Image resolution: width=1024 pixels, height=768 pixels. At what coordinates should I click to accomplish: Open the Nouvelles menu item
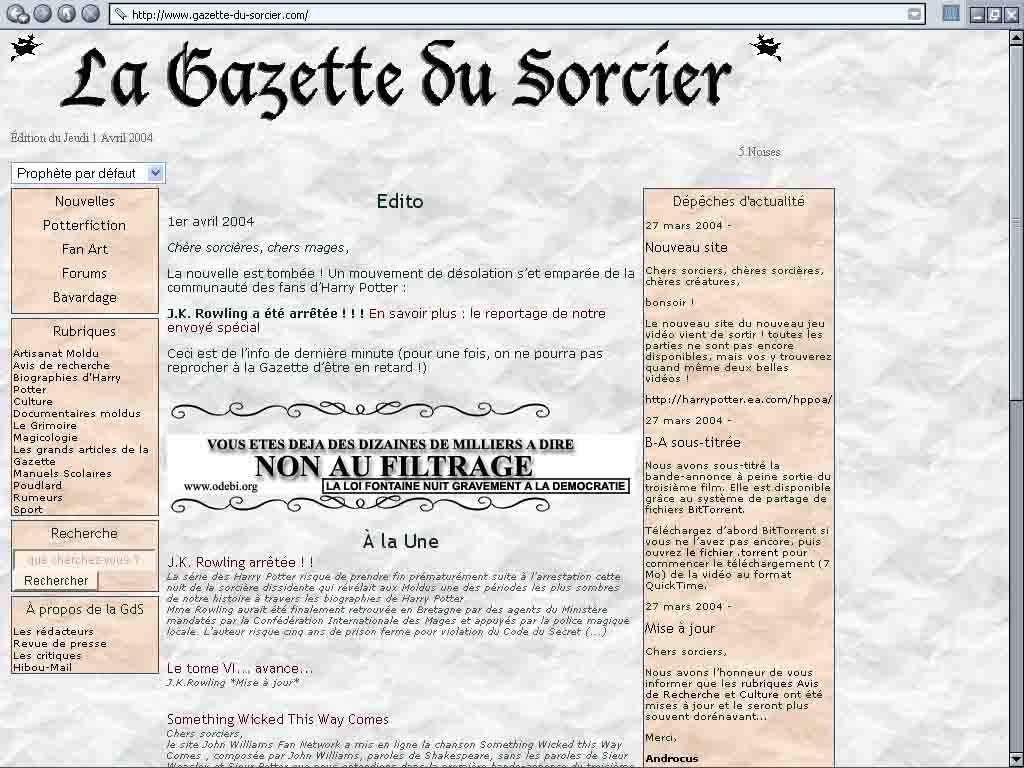point(85,201)
